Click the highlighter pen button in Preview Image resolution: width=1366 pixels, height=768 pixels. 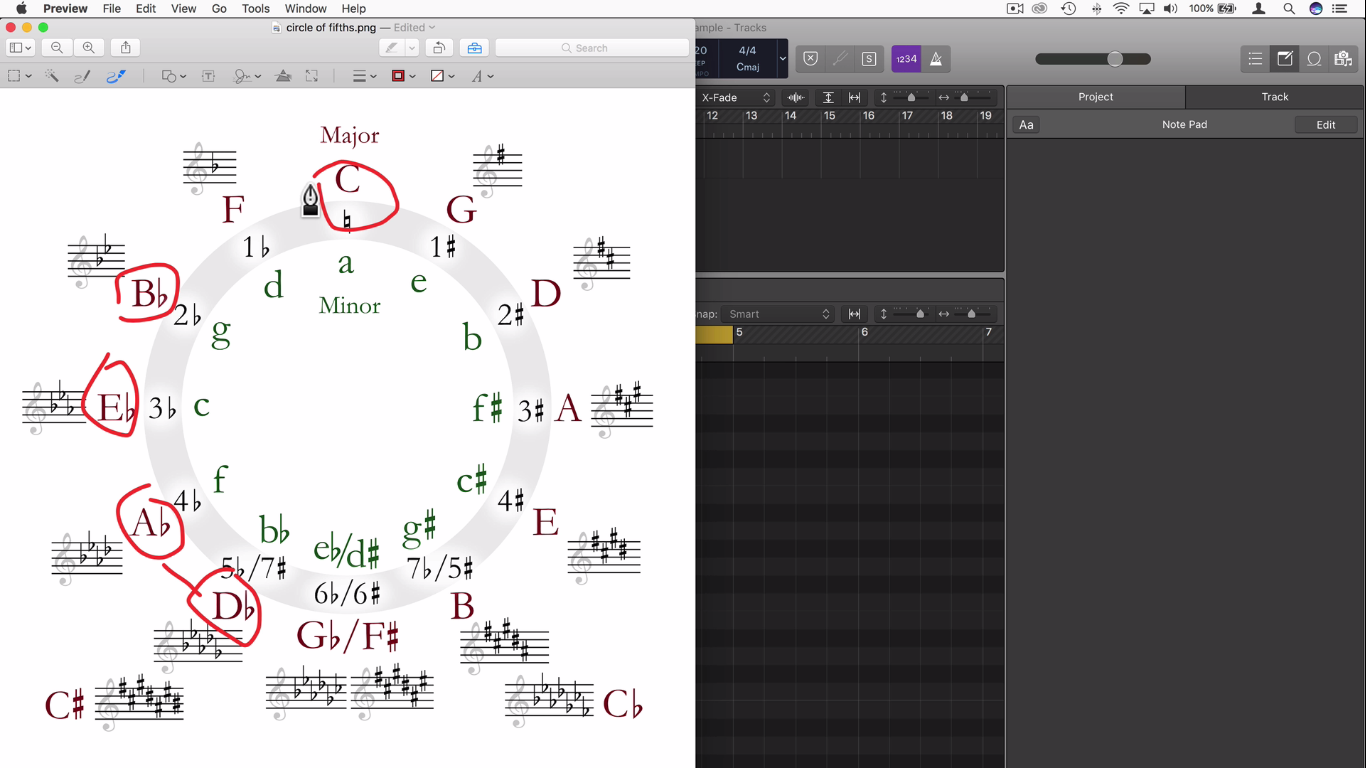pos(392,47)
